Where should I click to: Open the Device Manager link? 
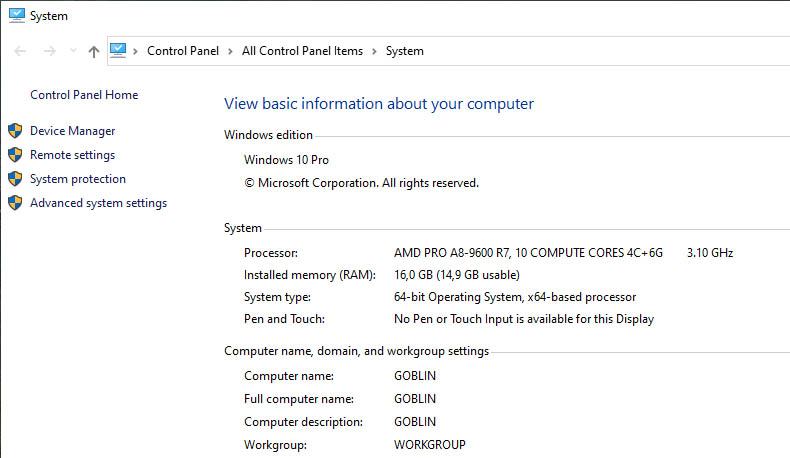point(72,131)
